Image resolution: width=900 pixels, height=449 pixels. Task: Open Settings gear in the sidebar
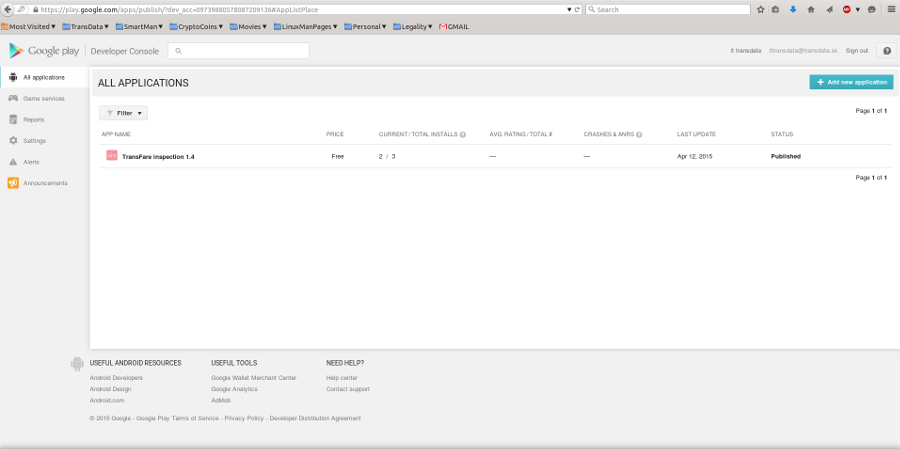pyautogui.click(x=13, y=140)
